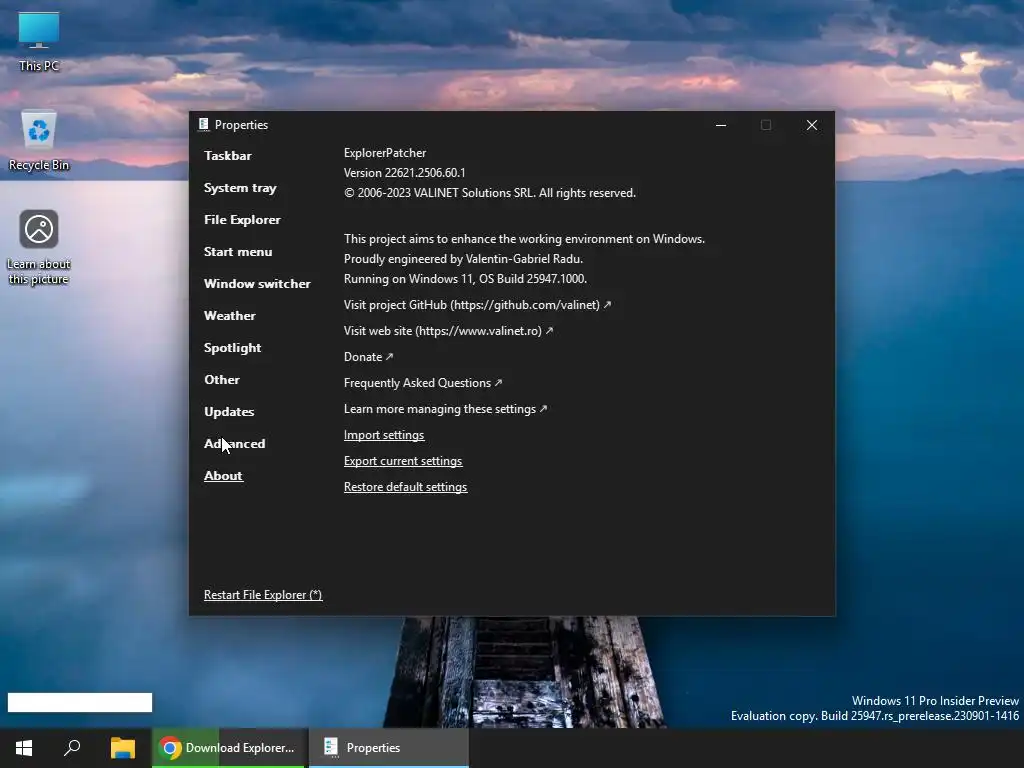Click the VALINET Solutions copyright line
The width and height of the screenshot is (1024, 768).
pyautogui.click(x=490, y=193)
